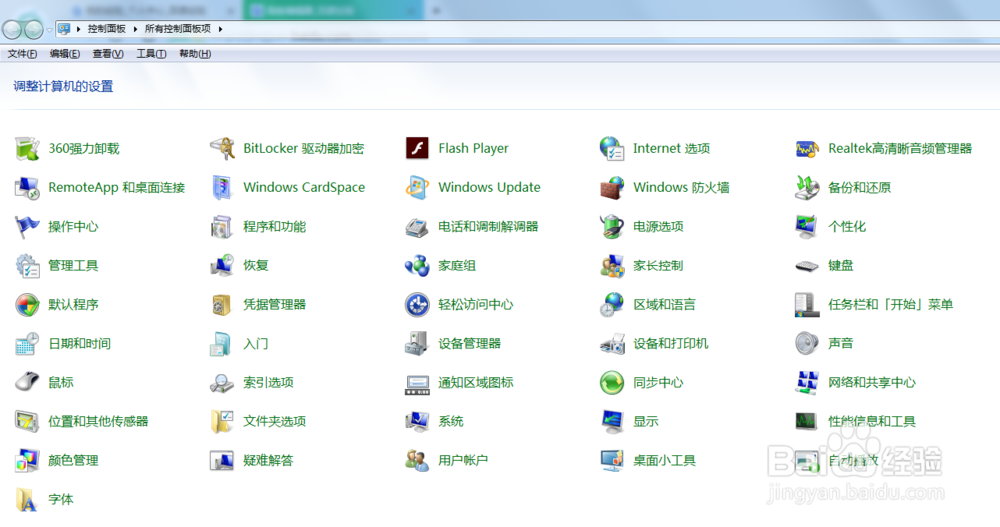1000x527 pixels.
Task: Open Realtek高清晰音频管理器 icon
Action: pyautogui.click(x=807, y=149)
